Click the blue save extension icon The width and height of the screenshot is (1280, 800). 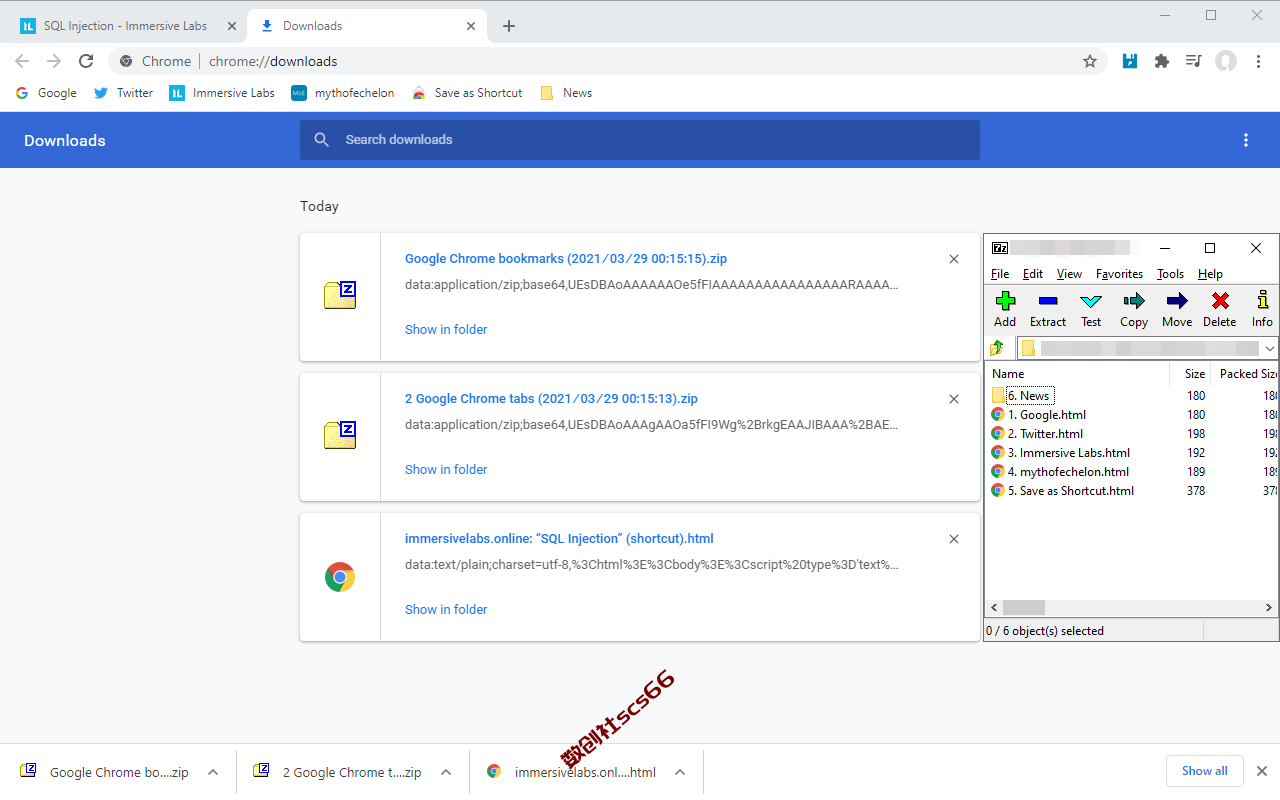coord(1130,61)
